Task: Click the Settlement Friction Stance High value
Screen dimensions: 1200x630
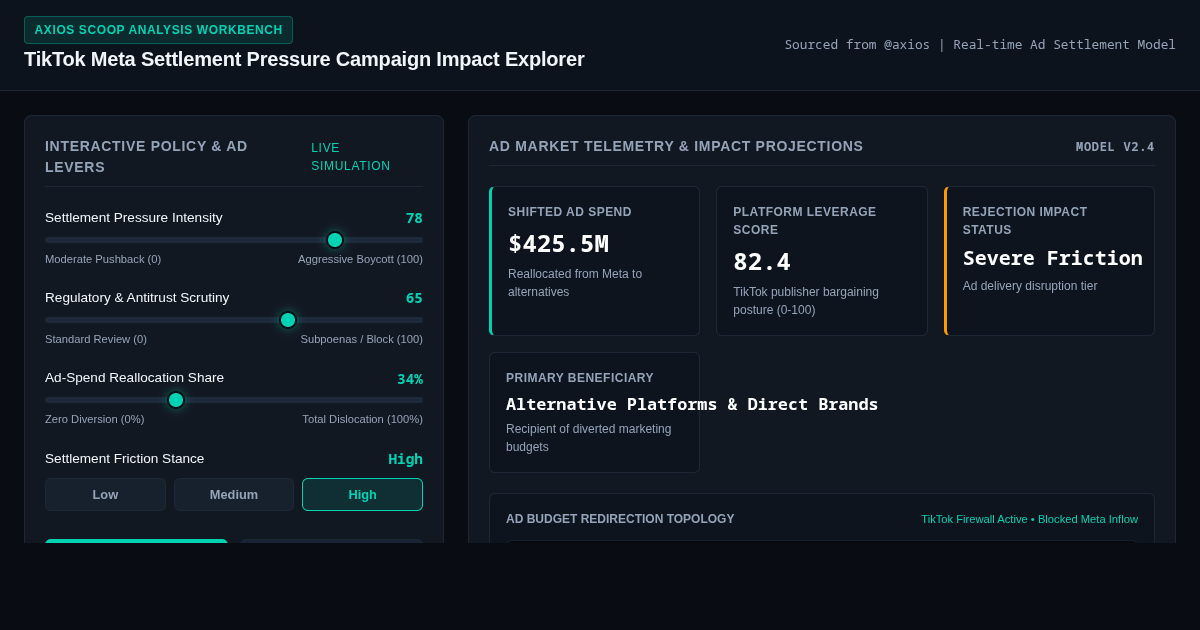Action: 405,459
